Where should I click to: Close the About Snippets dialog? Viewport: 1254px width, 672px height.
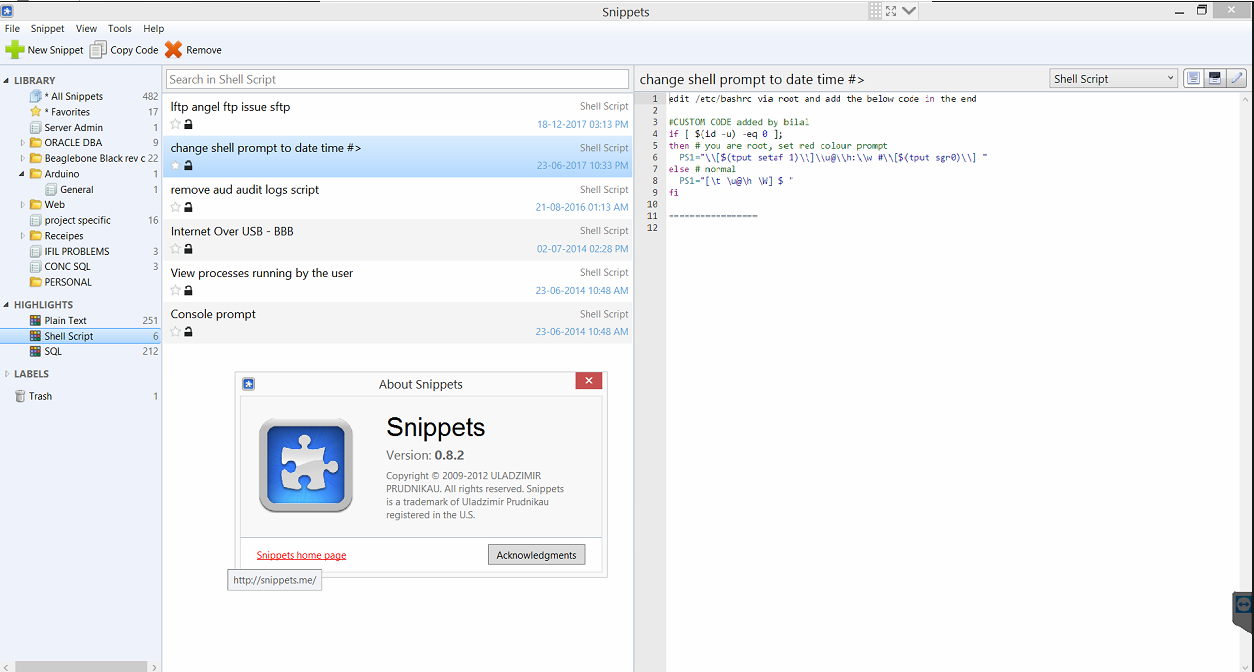(x=588, y=381)
